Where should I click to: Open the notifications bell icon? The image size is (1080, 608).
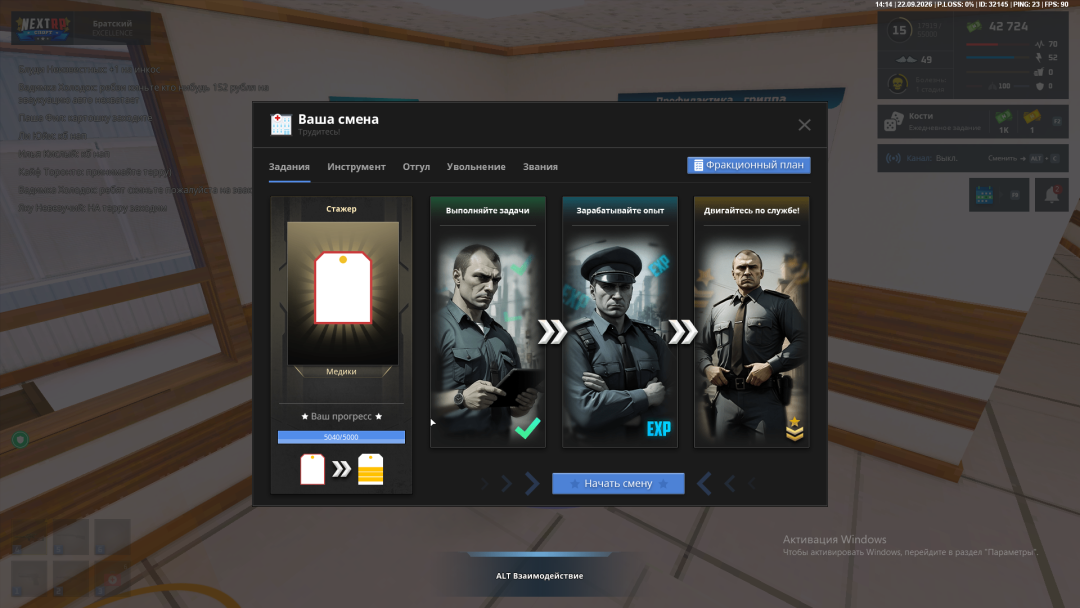point(1052,195)
